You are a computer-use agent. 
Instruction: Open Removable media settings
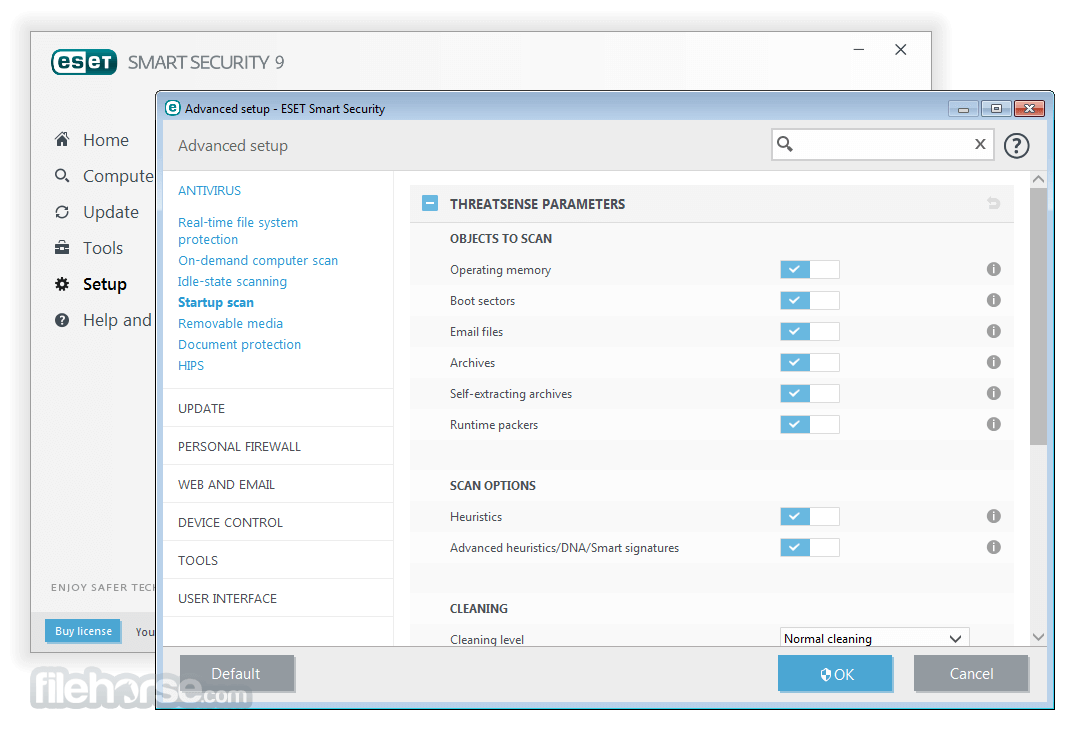tap(230, 324)
